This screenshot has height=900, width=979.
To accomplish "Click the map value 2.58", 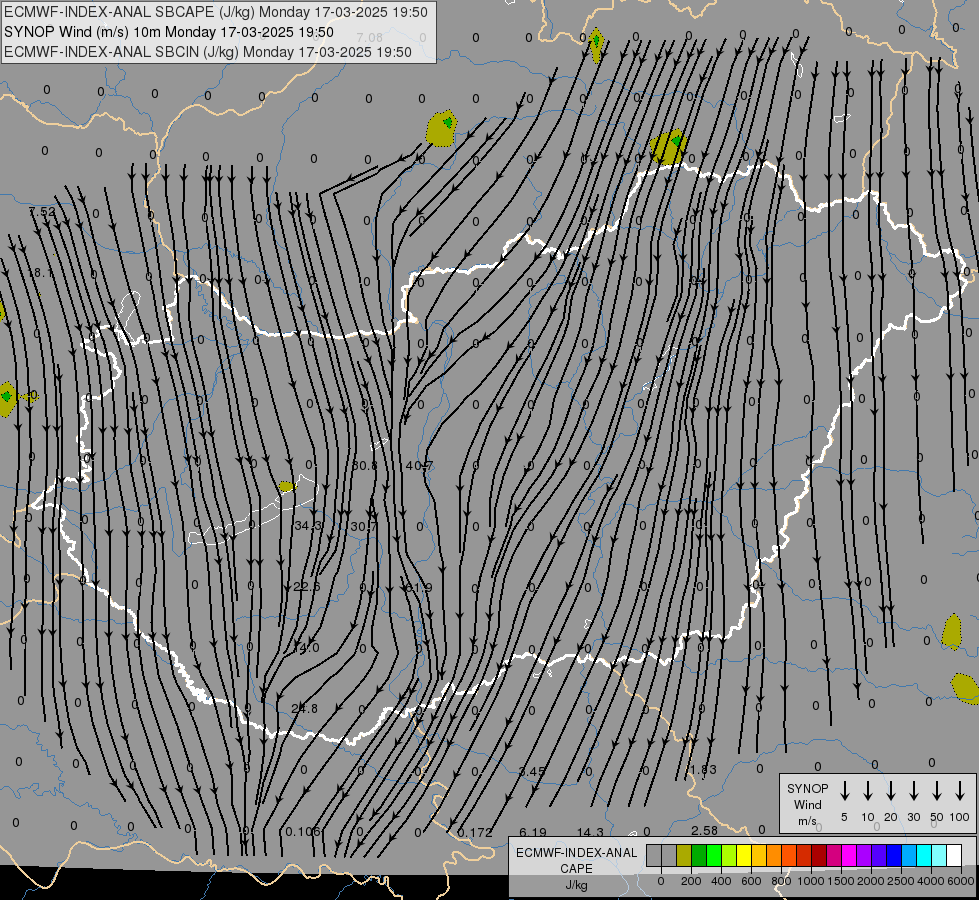I will (704, 830).
